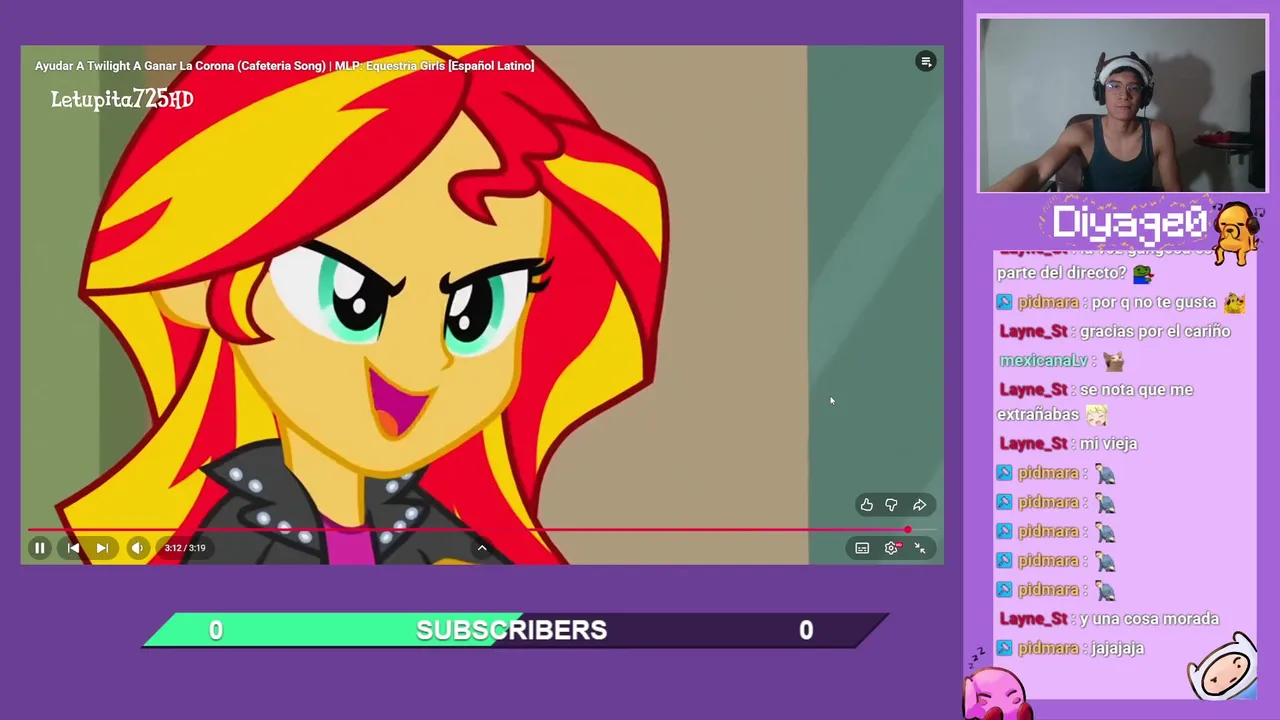Seek to the middle of the video progress bar
1280x720 pixels.
tap(482, 530)
